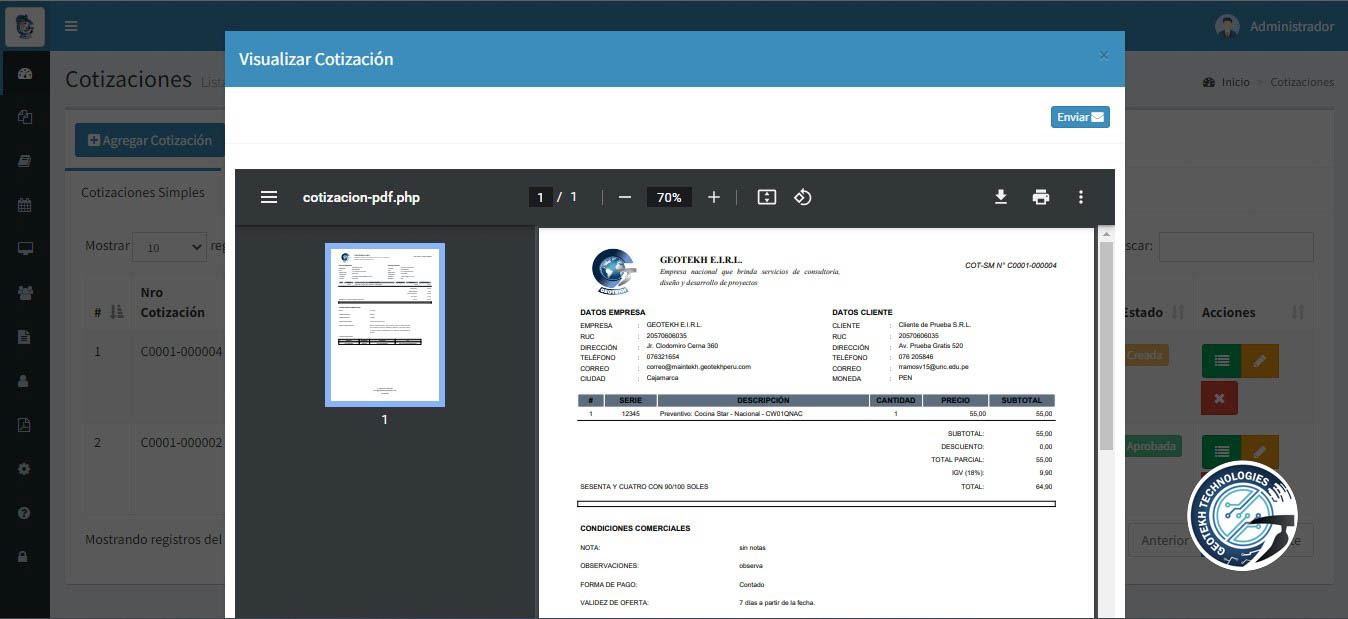Click the PDF viewer vertical scrollbar
Screen dimensions: 1348x619
(x=1105, y=350)
